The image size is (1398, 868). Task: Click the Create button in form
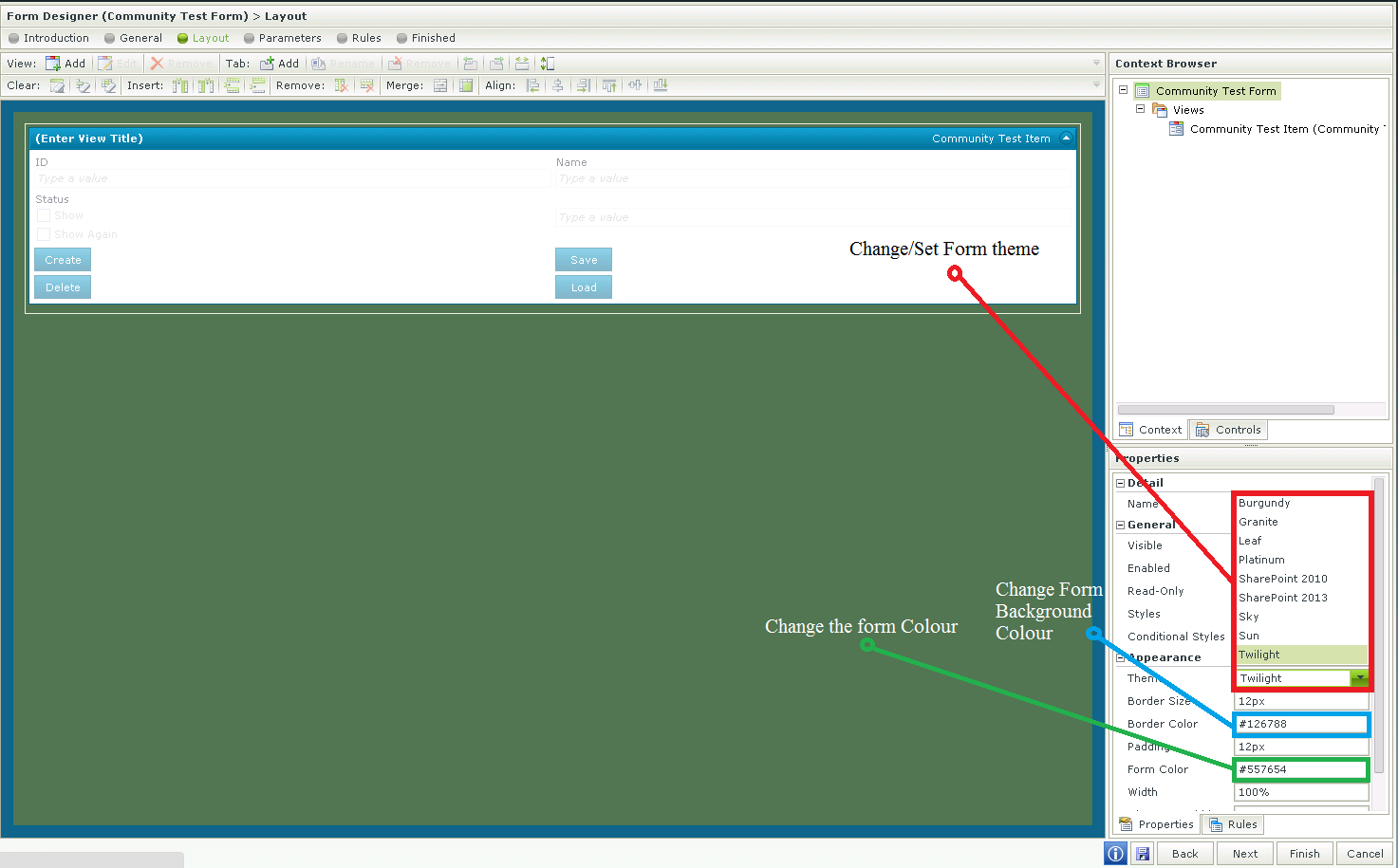coord(63,260)
